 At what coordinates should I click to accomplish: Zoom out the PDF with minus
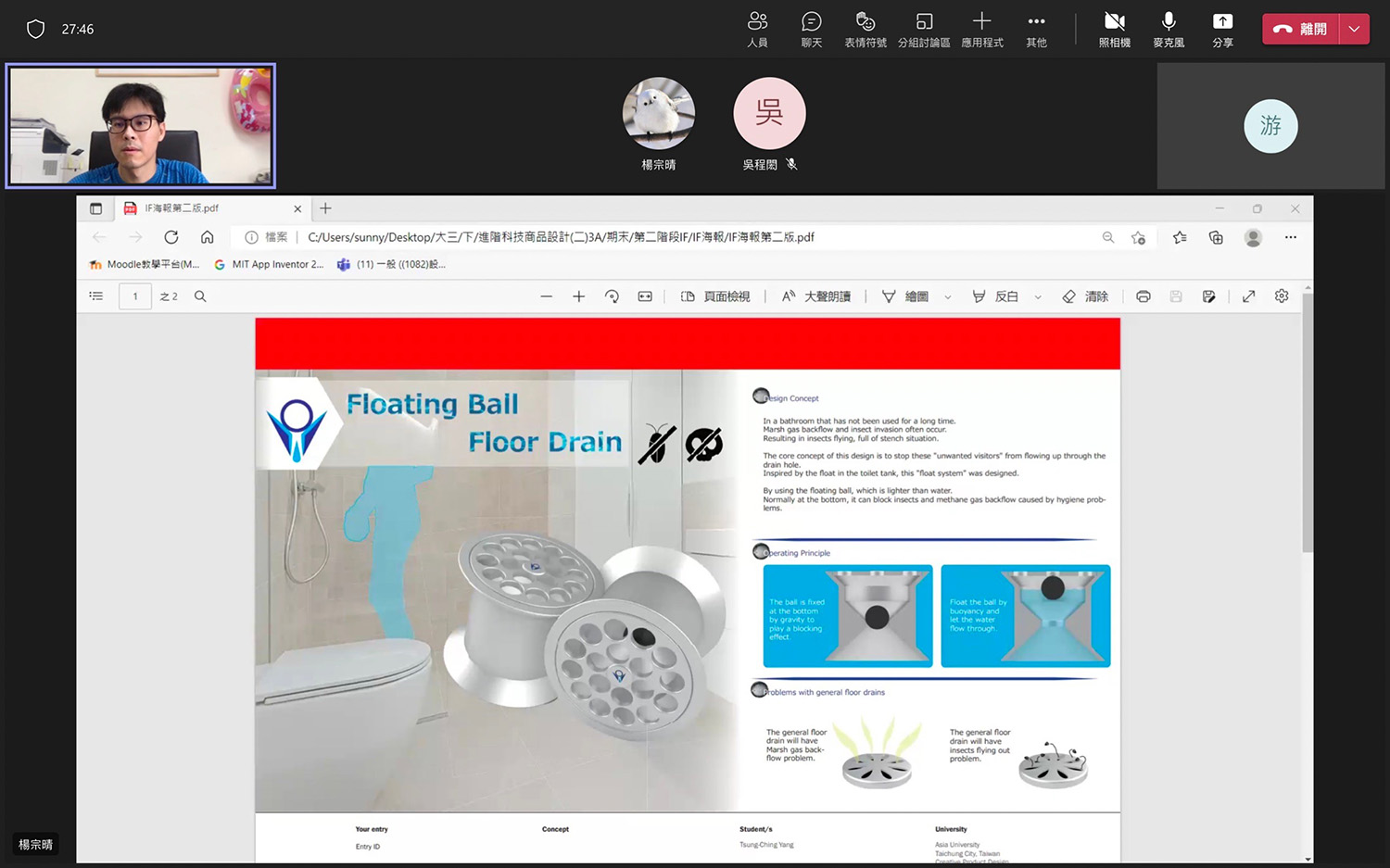pyautogui.click(x=547, y=296)
